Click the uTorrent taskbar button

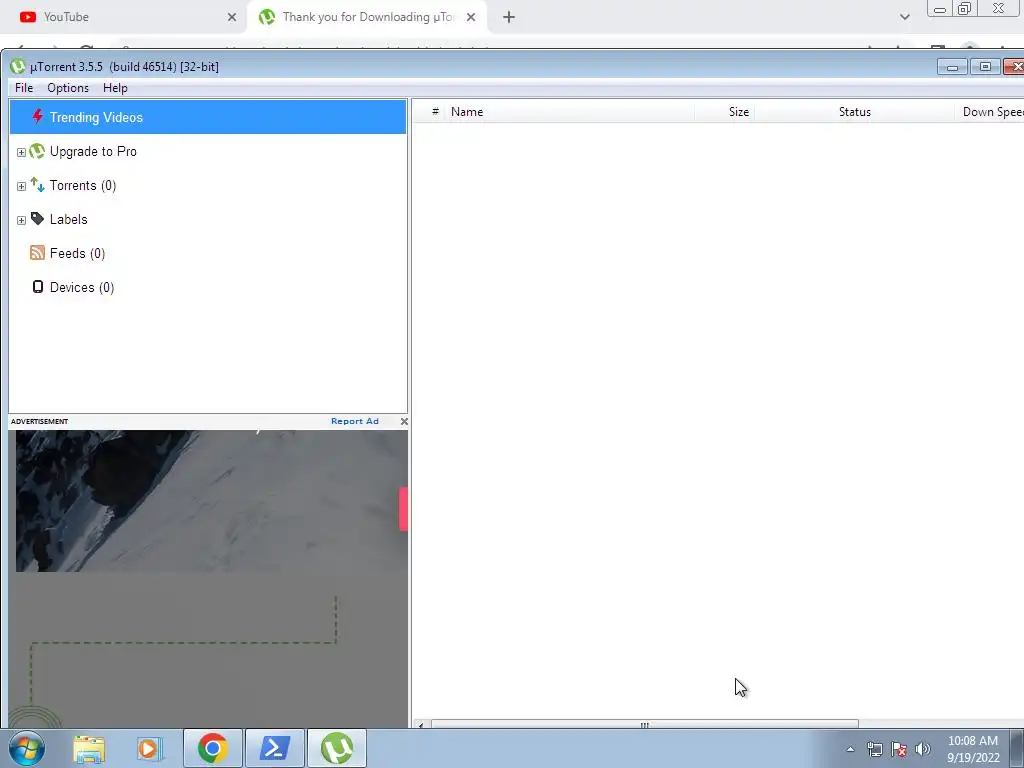(x=337, y=748)
